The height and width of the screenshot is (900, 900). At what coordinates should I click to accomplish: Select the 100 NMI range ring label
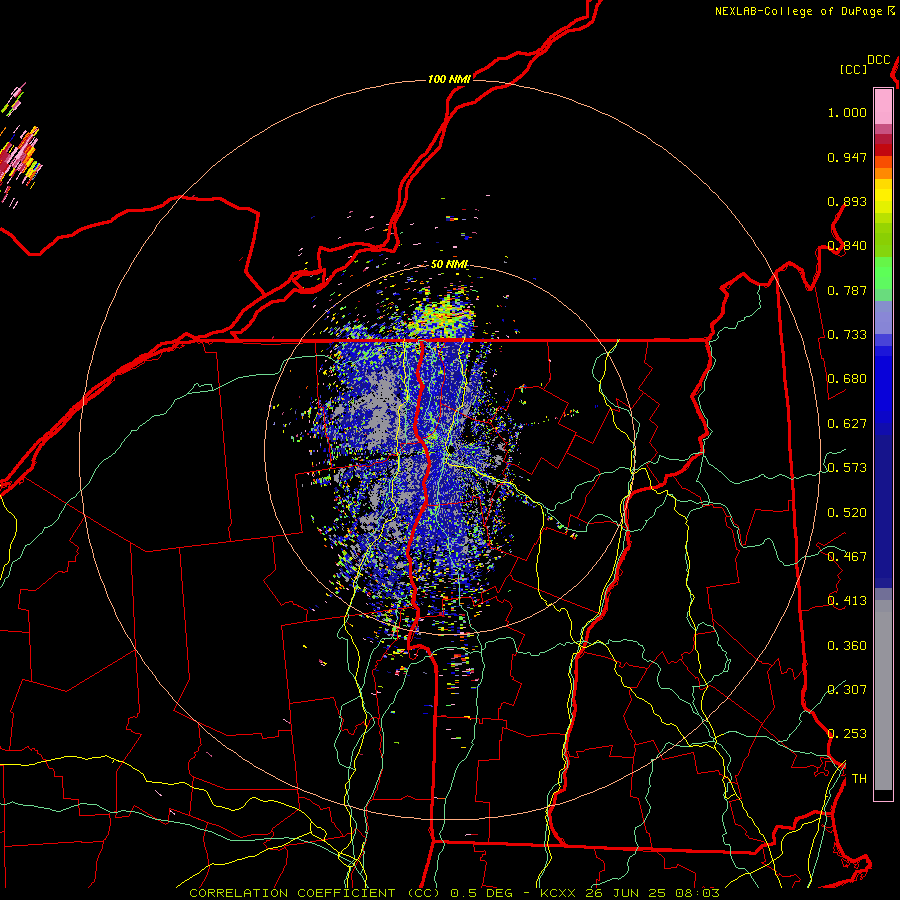(x=449, y=79)
